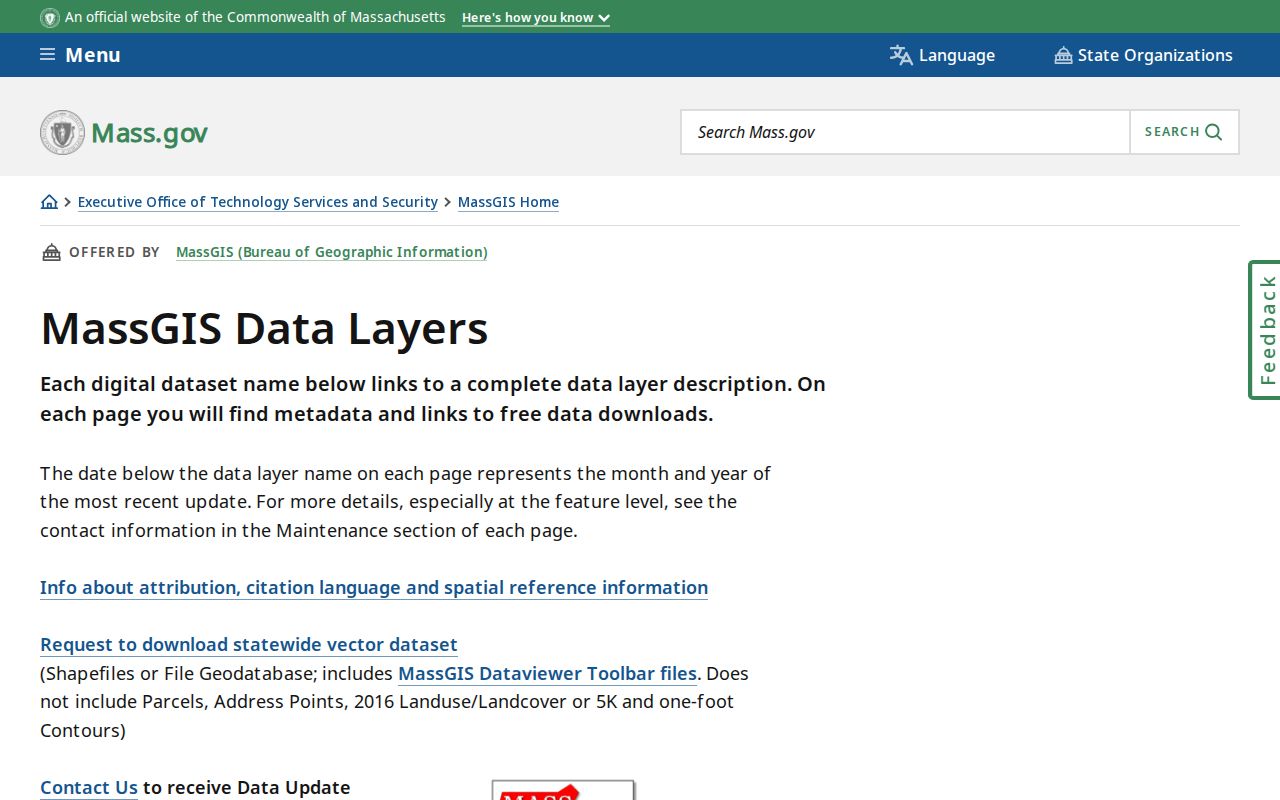Click the official website seal icon

[50, 17]
